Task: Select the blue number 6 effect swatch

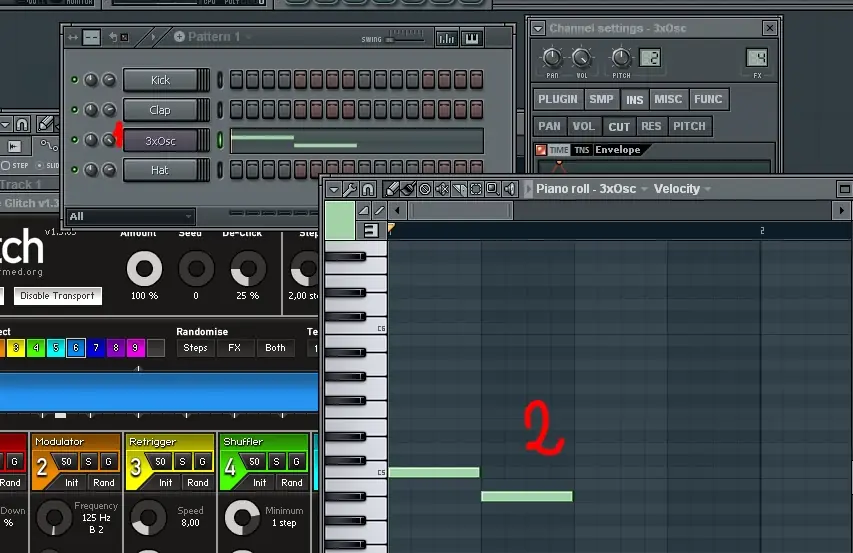Action: pyautogui.click(x=76, y=347)
